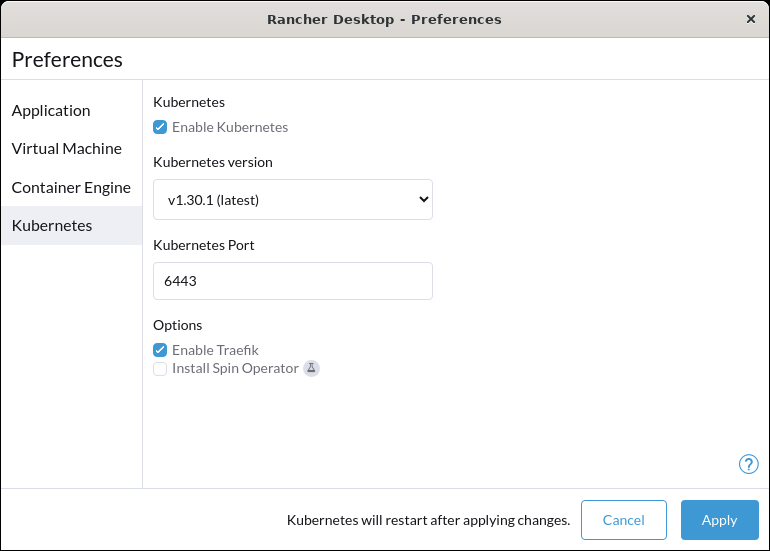770x551 pixels.
Task: Open the Kubernetes version dropdown
Action: click(293, 199)
